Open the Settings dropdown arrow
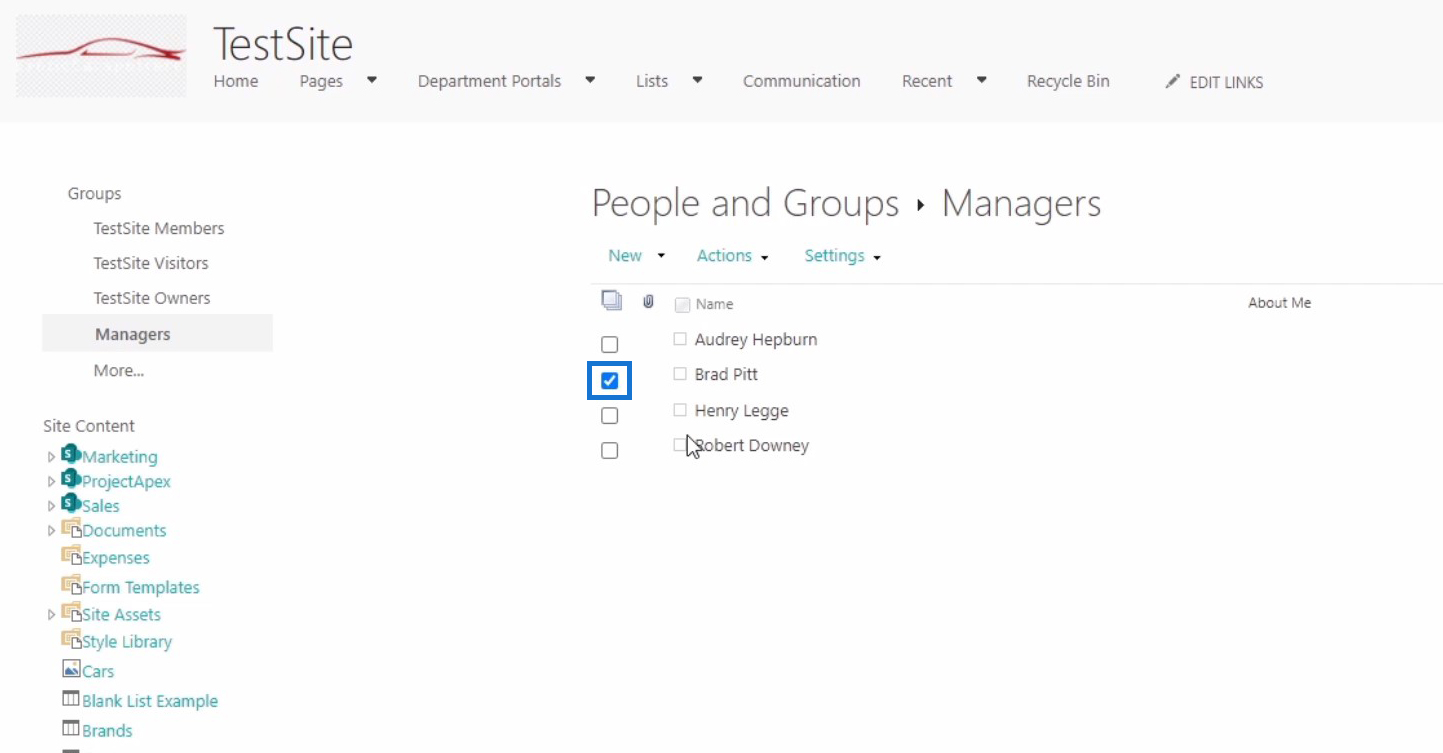 (x=877, y=258)
